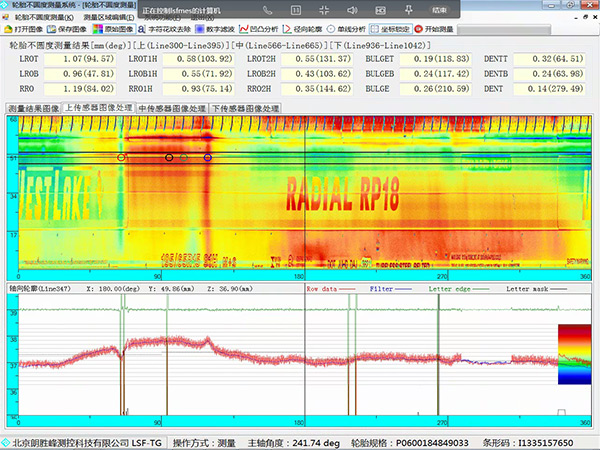Click the rainbow color scale legend bar
Image resolution: width=600 pixels, height=450 pixels.
(x=574, y=354)
